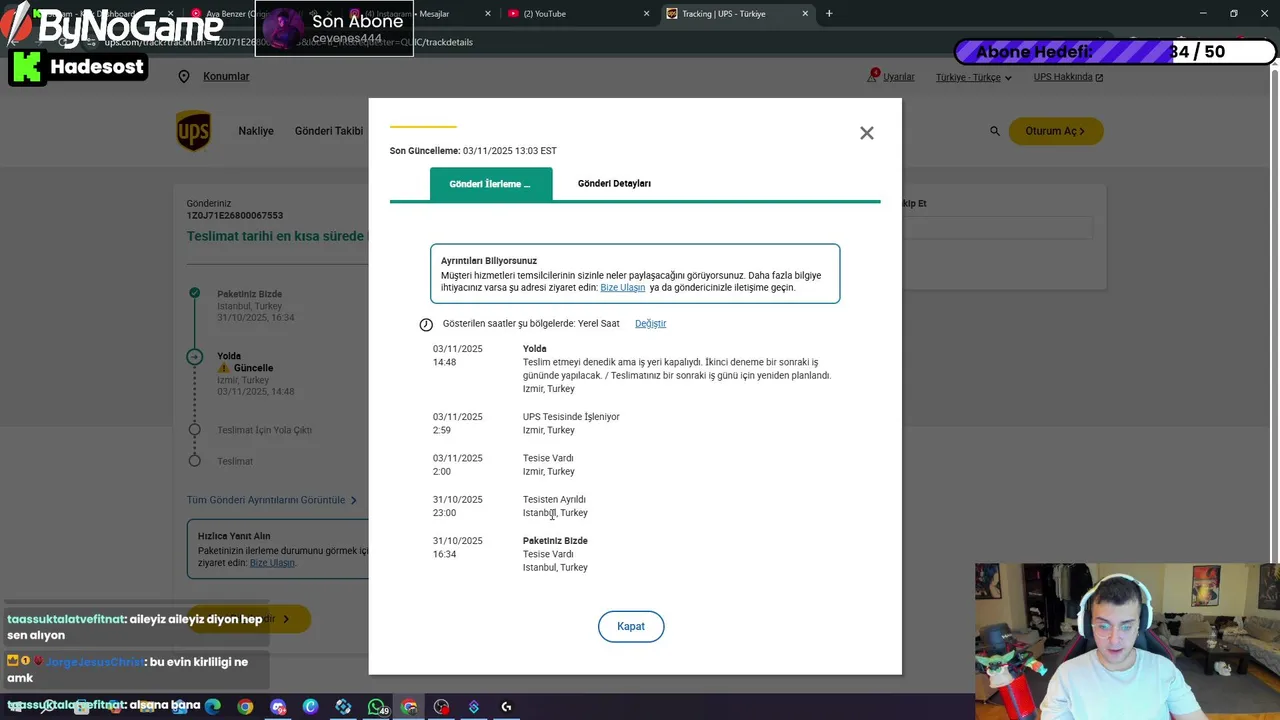Select the active Chrome profile taskbar icon
The image size is (1280, 720).
409,707
